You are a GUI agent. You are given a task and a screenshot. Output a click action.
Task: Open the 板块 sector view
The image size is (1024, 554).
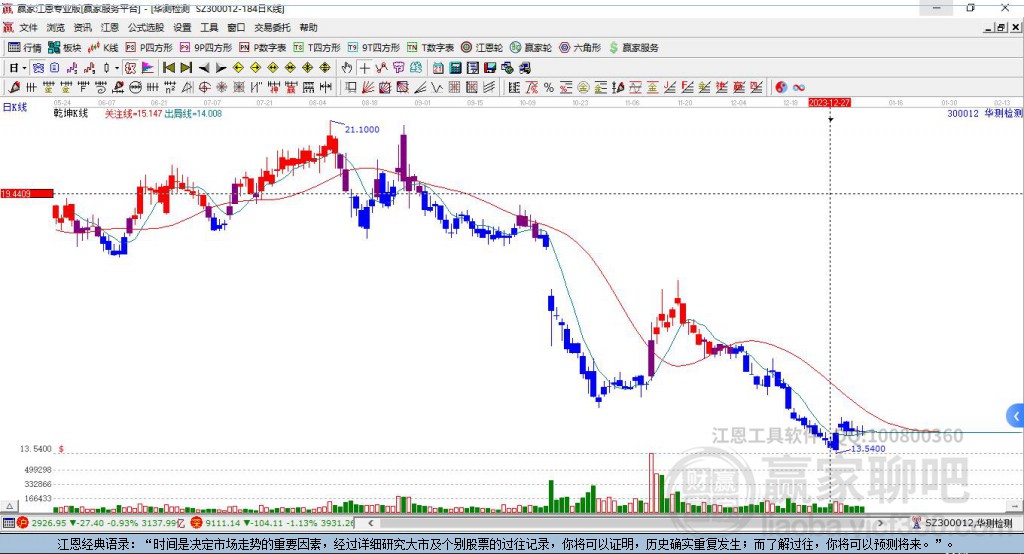[x=65, y=48]
